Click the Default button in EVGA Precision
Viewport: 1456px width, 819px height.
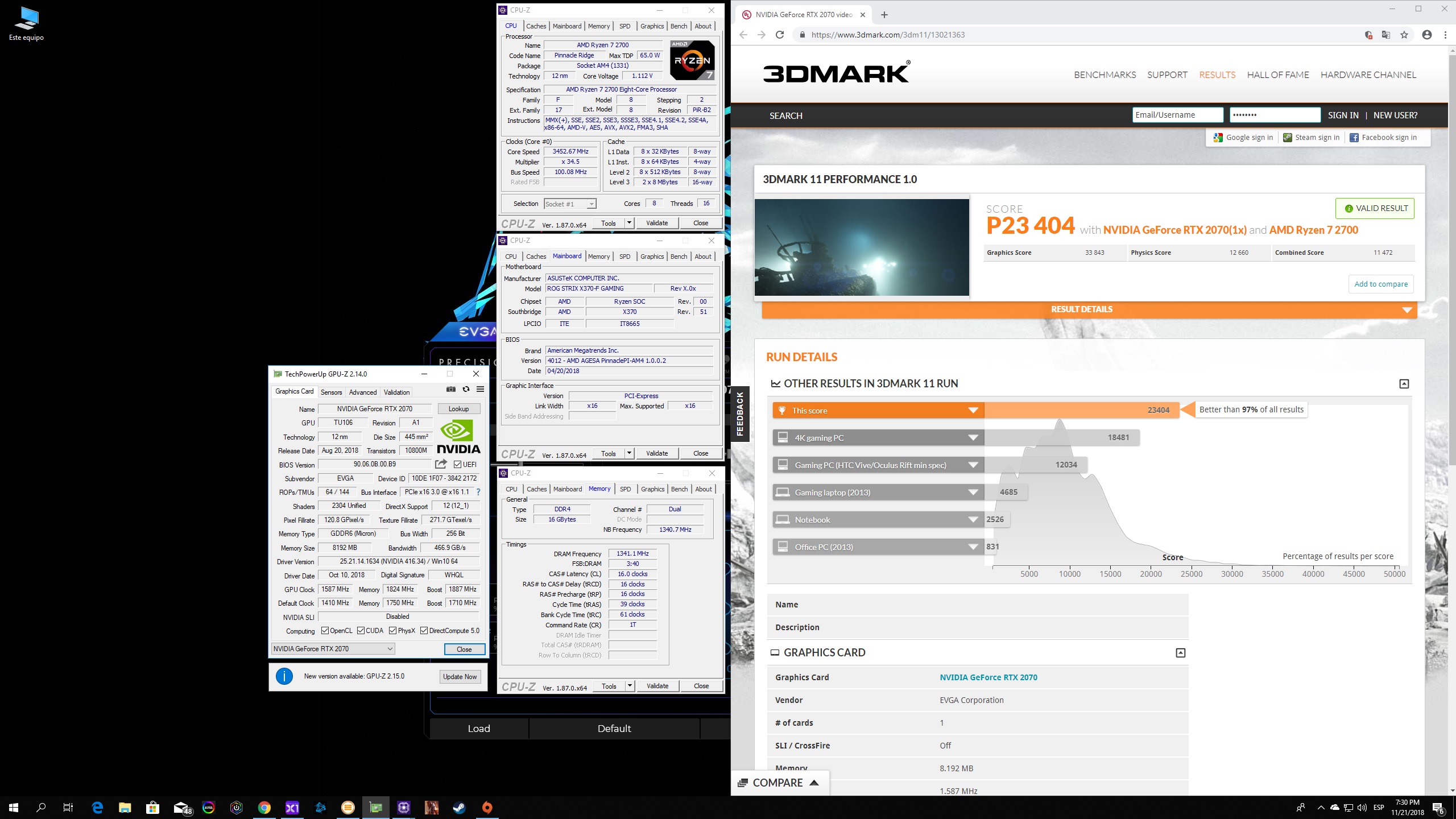tap(614, 728)
